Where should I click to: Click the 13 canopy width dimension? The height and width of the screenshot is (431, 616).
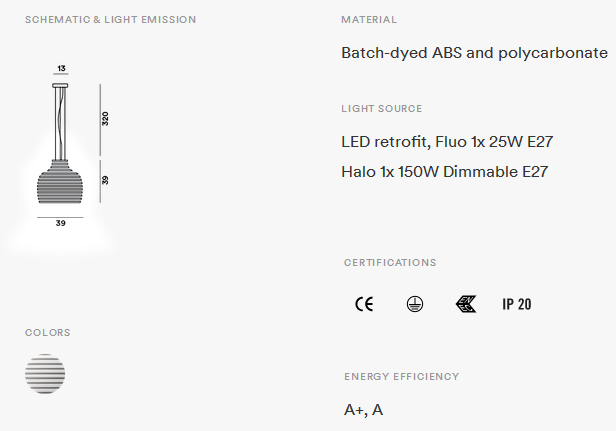click(x=61, y=68)
